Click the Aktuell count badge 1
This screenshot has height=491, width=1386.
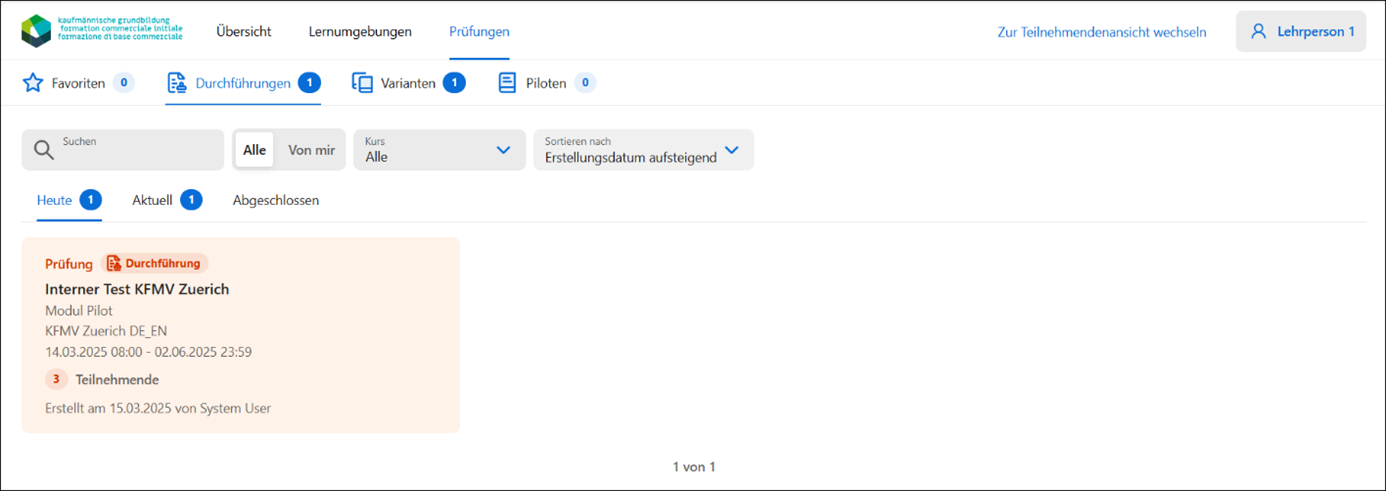tap(191, 200)
